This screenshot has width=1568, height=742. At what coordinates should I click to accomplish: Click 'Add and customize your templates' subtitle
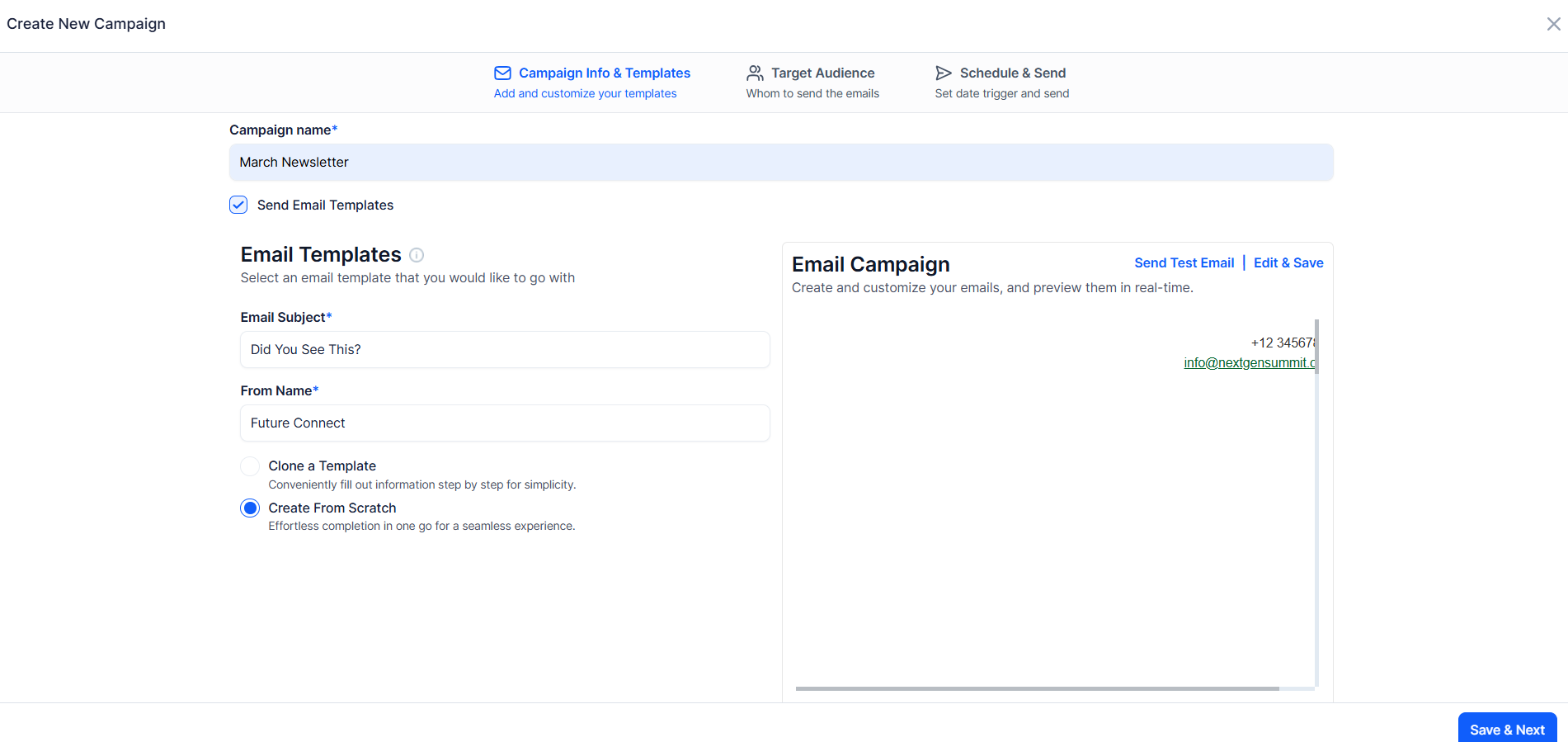click(x=585, y=93)
